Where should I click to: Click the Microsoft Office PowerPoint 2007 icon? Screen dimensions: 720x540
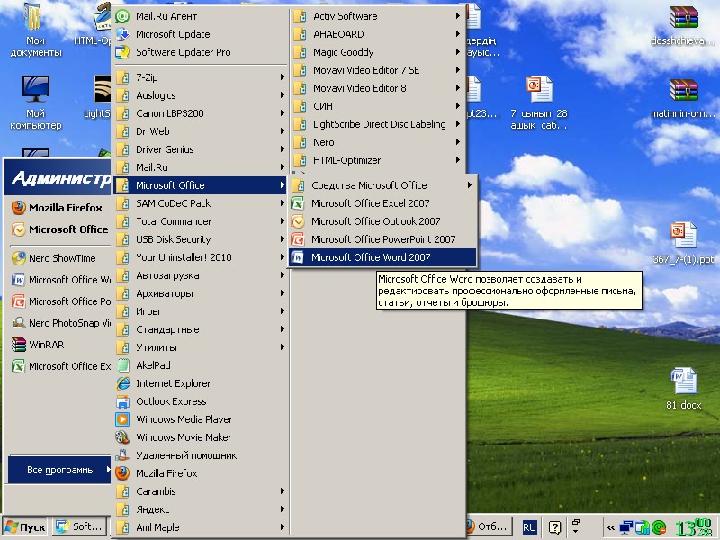tap(297, 239)
